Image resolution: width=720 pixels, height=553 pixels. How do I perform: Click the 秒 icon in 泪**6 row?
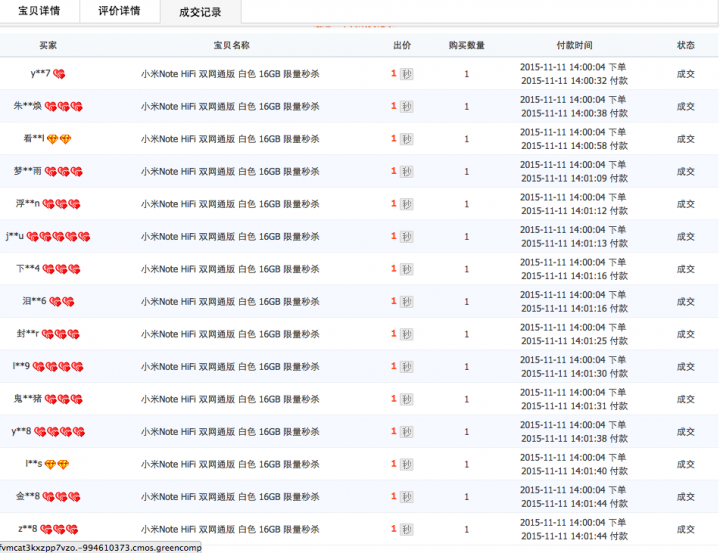(406, 302)
